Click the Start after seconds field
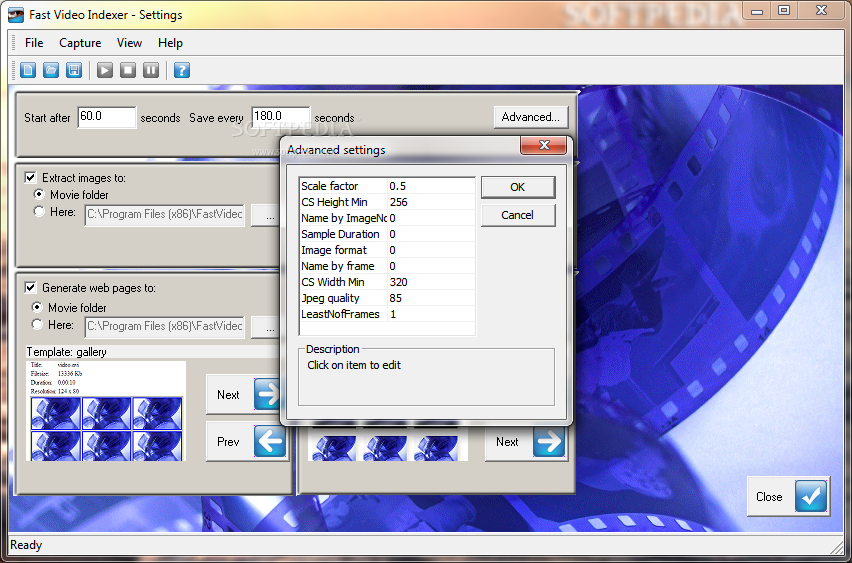The image size is (852, 563). 106,117
